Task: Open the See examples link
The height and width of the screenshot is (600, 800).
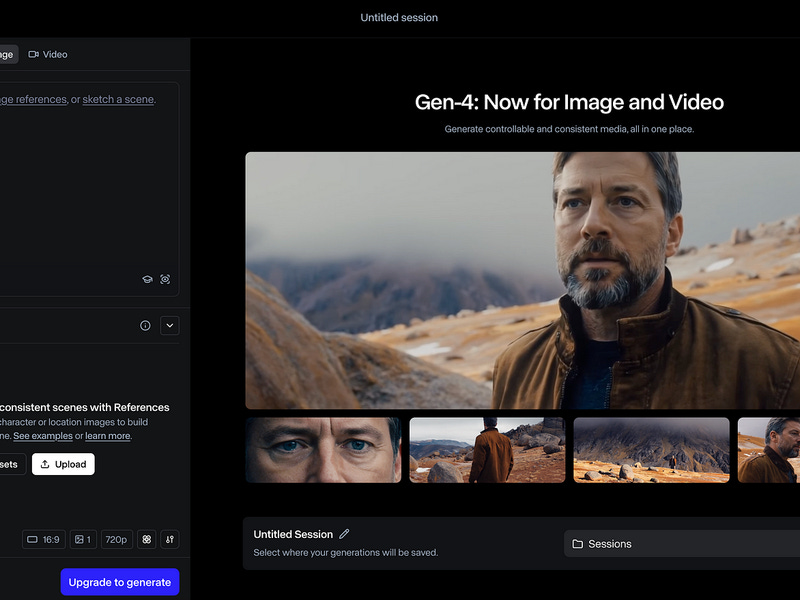Action: coord(43,436)
